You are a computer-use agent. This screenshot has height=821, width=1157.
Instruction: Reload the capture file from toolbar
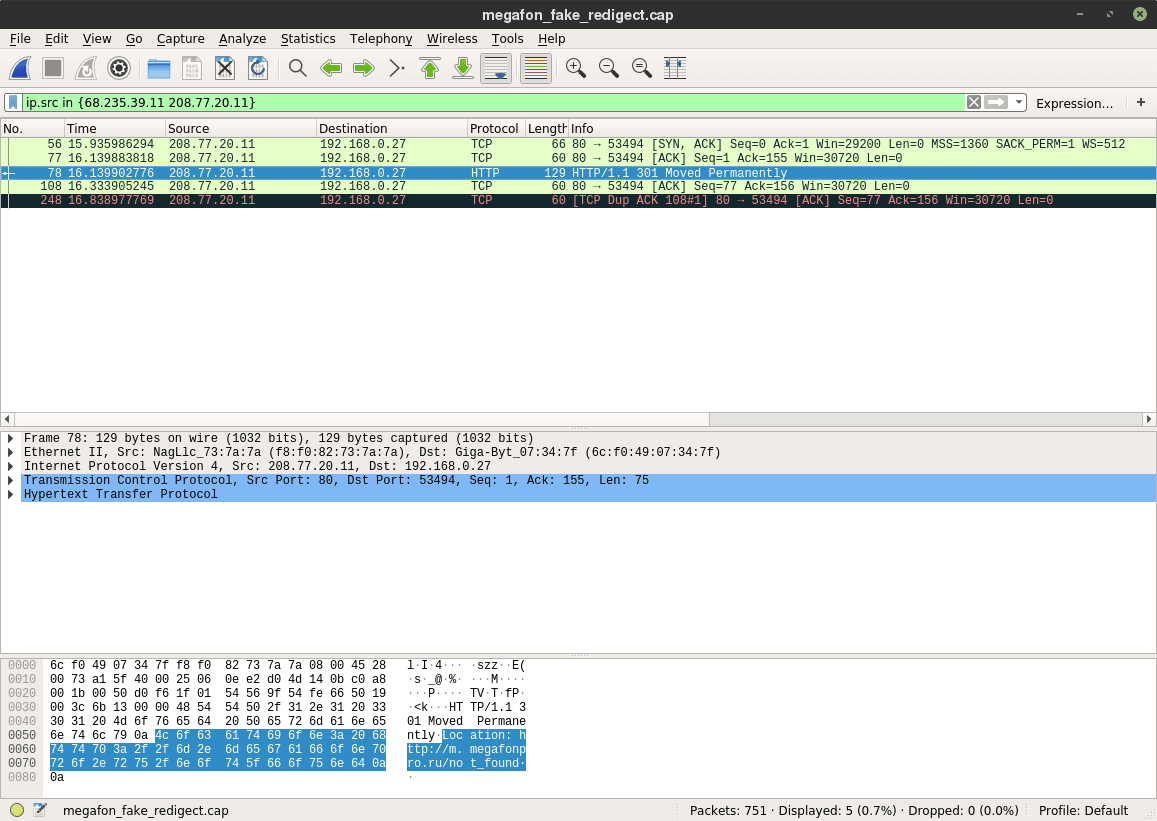point(257,68)
